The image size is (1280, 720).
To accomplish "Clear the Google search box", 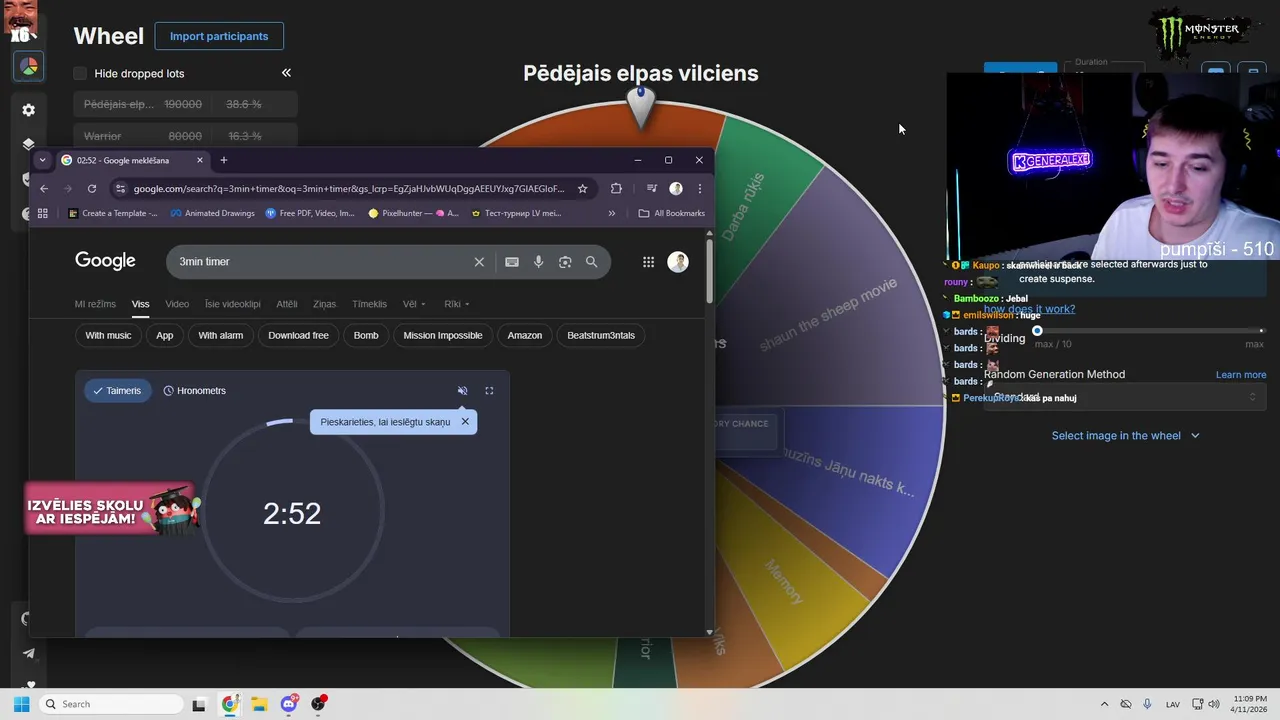I will 479,262.
